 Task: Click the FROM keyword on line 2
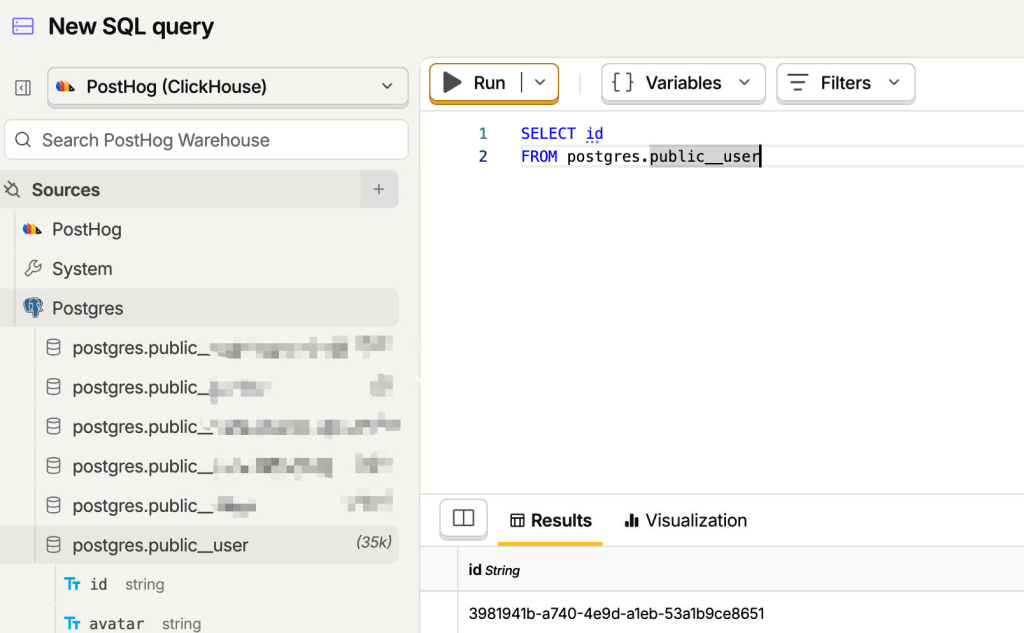pos(539,157)
